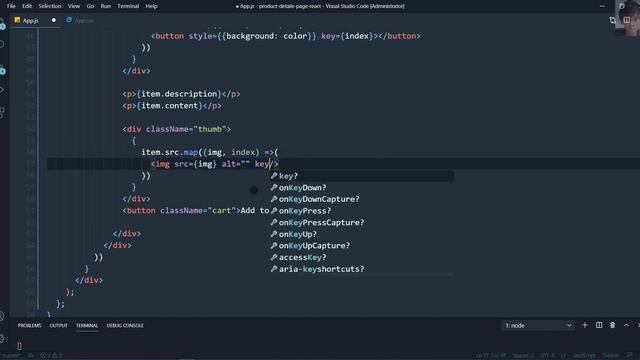Open the Edit menu
The height and width of the screenshot is (360, 640).
[27, 6]
